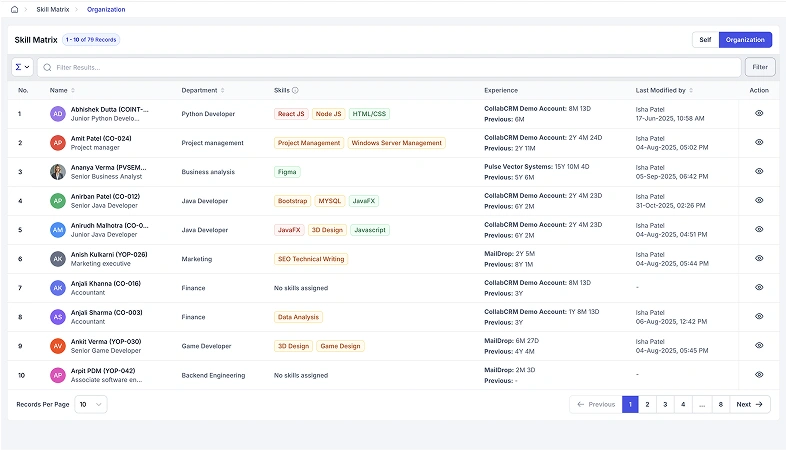Click the Skills column info icon
The image size is (786, 450).
coord(295,90)
